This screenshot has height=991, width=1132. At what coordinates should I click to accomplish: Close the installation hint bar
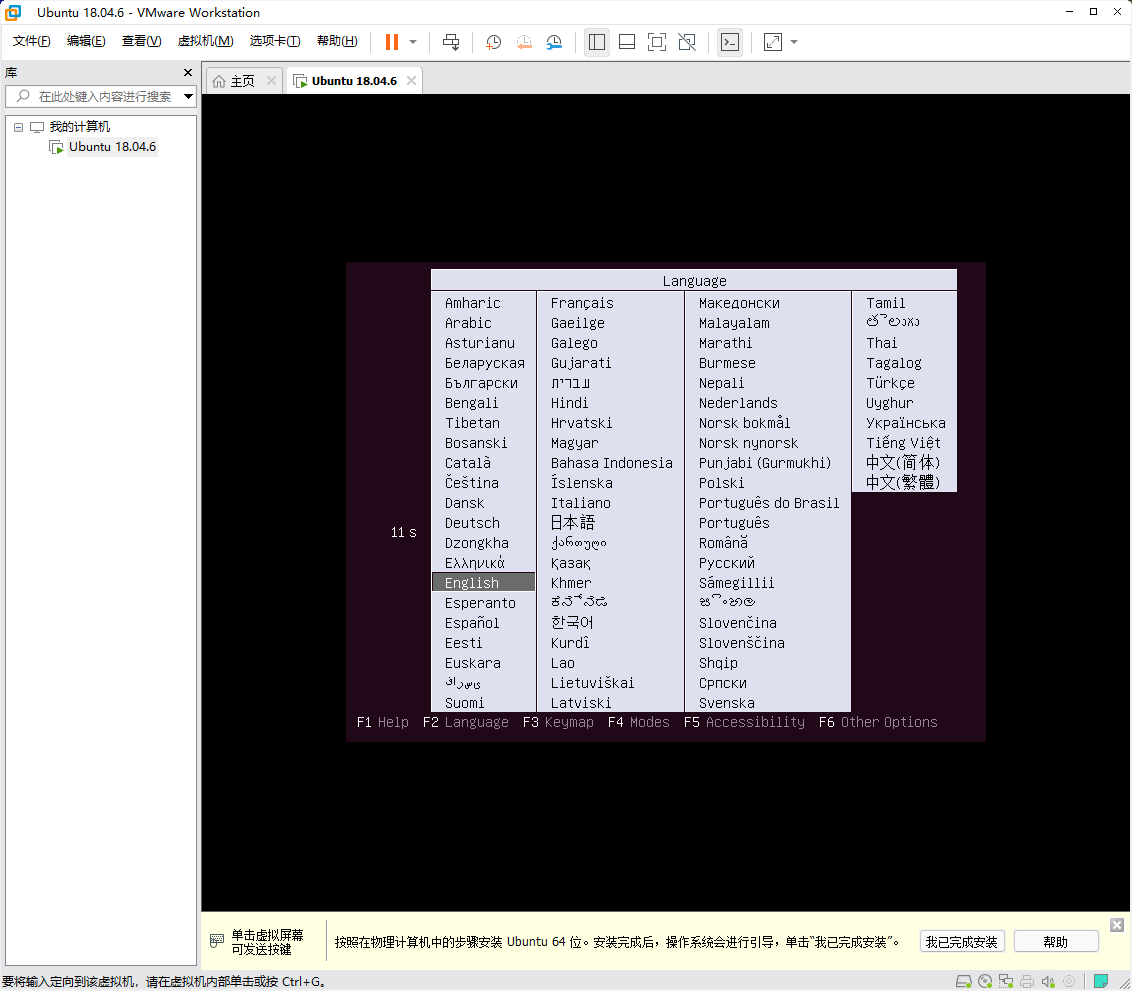(1117, 925)
